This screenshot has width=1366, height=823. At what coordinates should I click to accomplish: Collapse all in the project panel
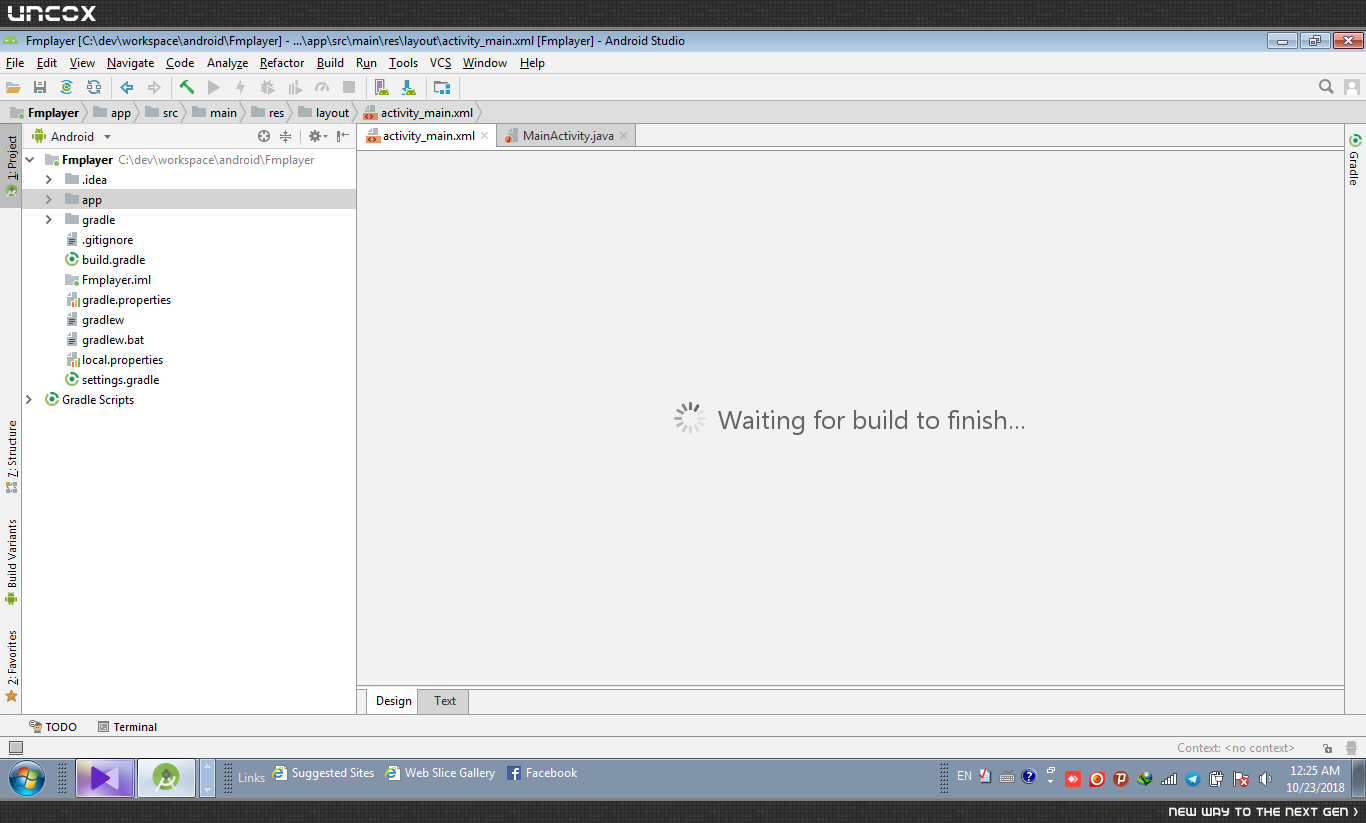tap(286, 136)
